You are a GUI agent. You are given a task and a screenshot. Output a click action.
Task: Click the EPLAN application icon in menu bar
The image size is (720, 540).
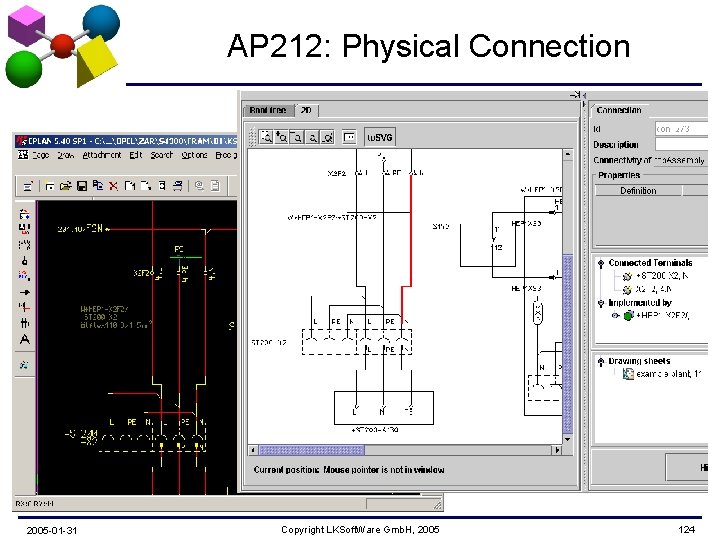pos(23,155)
